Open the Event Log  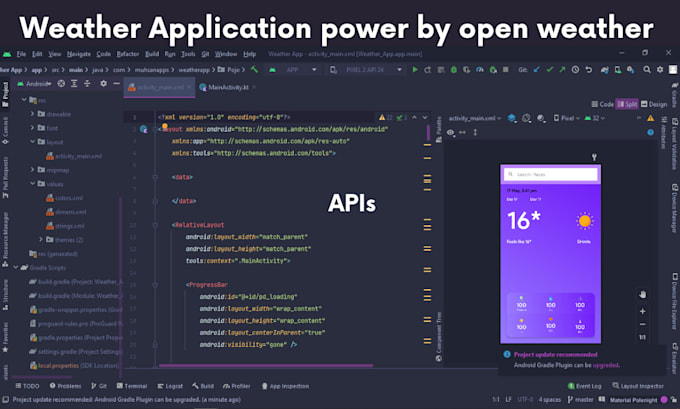pos(585,386)
